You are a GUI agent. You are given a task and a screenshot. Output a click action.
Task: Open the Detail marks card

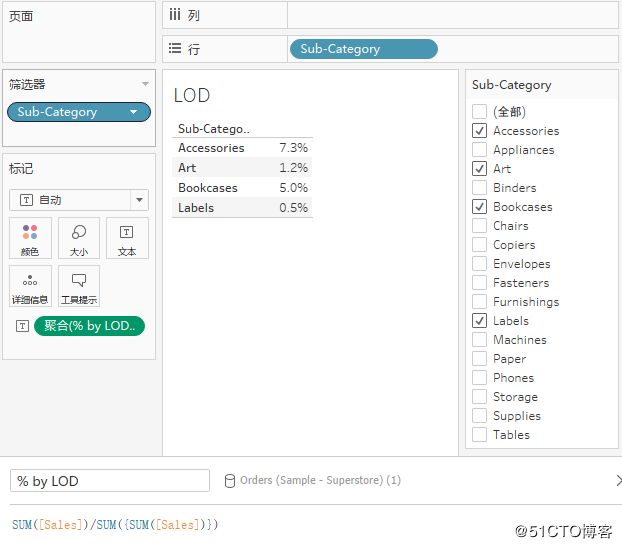click(x=30, y=286)
